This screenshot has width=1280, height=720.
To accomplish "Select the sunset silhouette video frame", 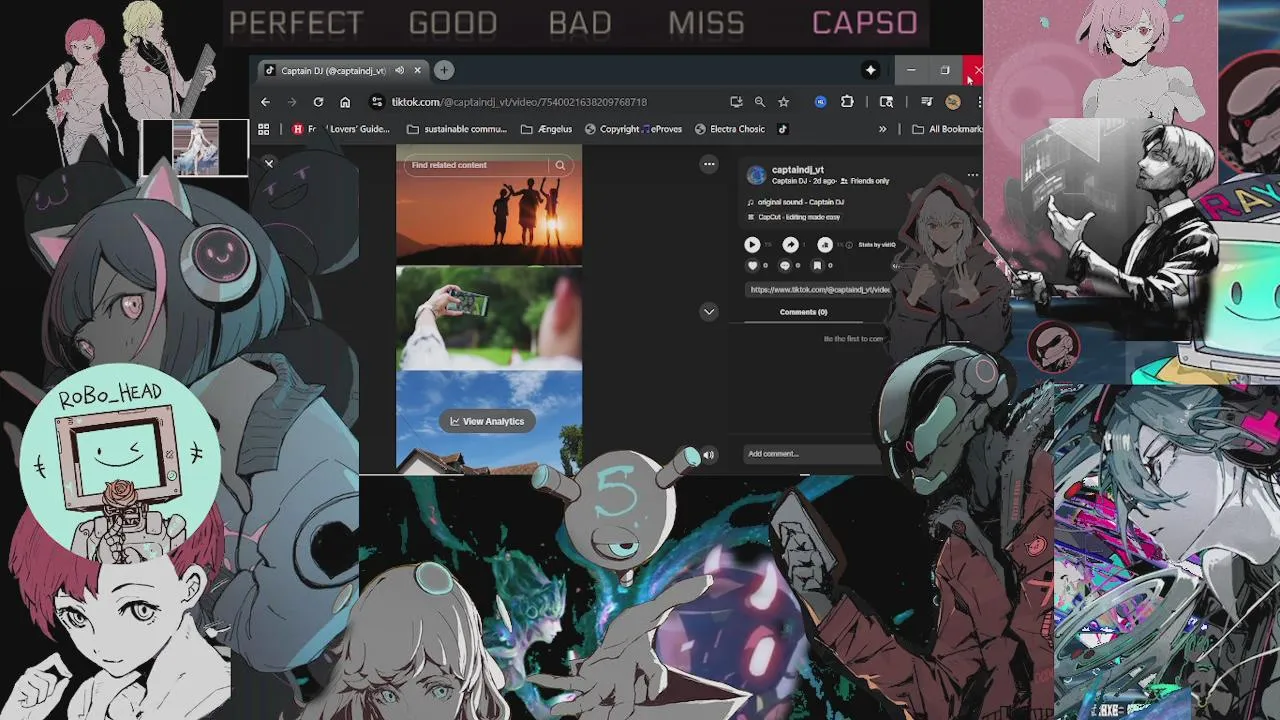I will [x=489, y=205].
